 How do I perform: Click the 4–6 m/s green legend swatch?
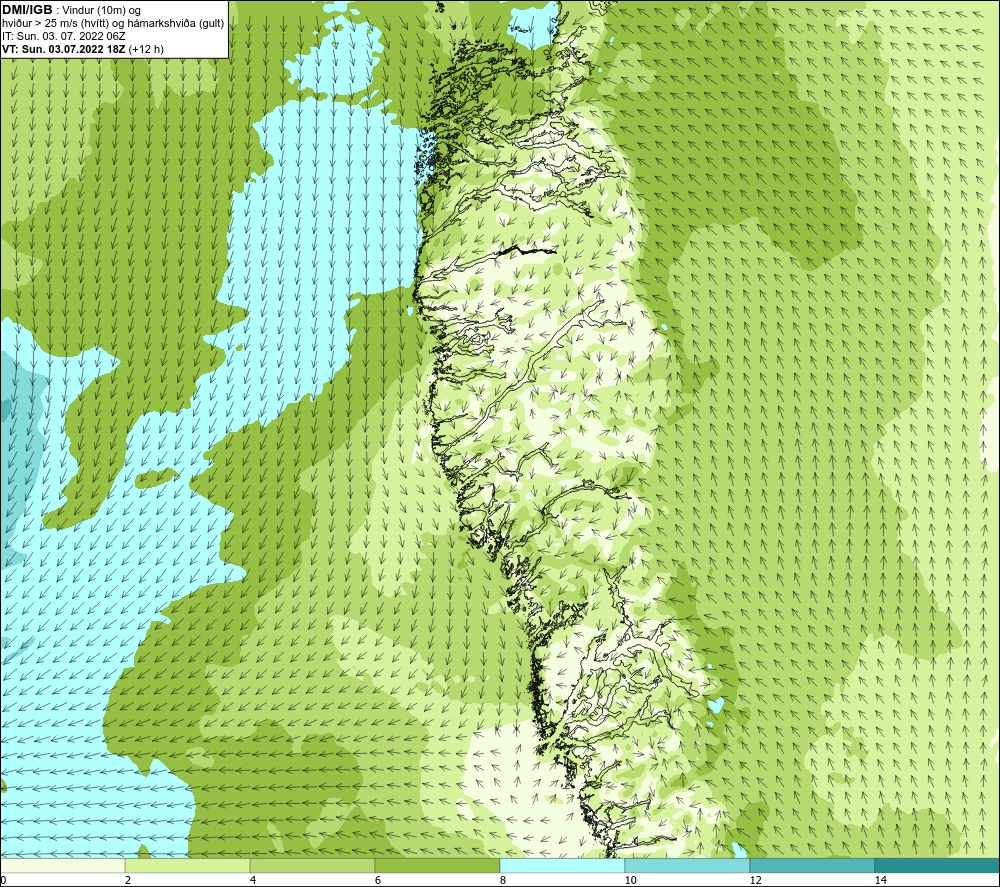312,865
